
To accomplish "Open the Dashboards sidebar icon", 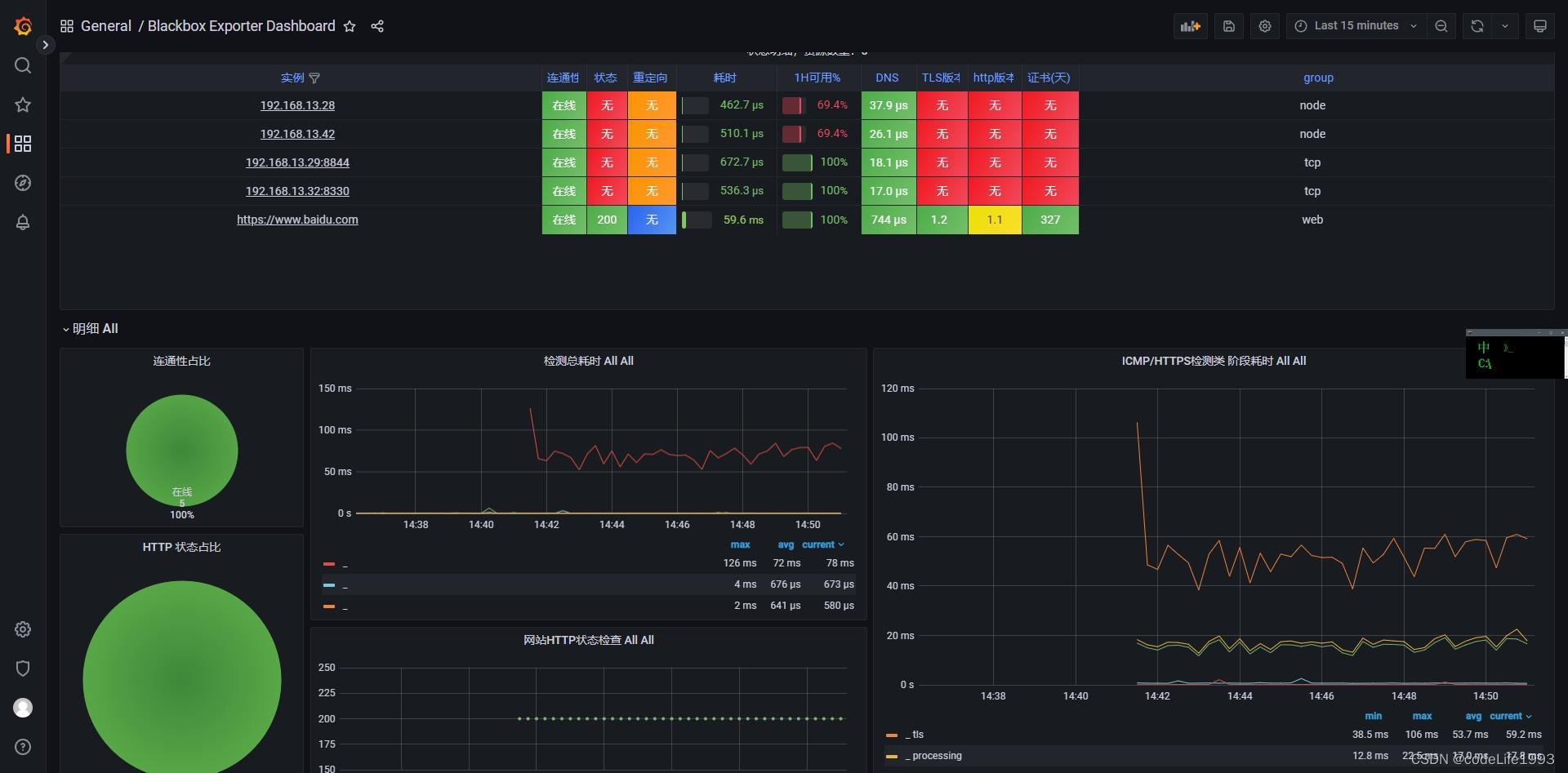I will click(x=23, y=144).
